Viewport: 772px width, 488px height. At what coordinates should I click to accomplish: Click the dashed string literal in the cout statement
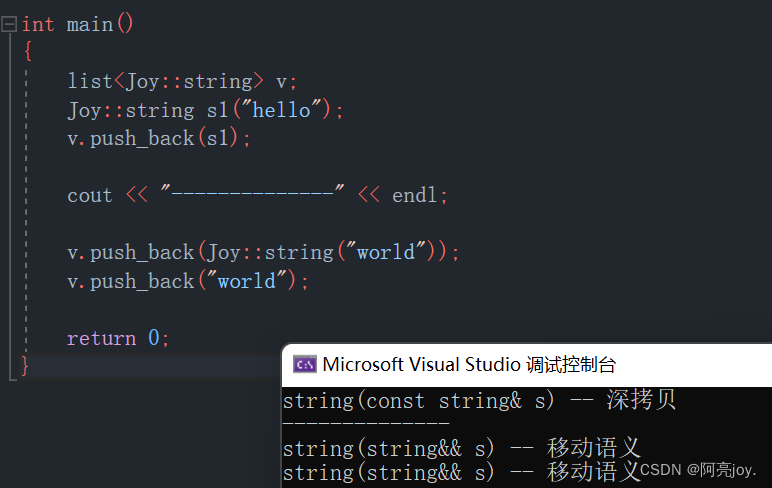253,195
